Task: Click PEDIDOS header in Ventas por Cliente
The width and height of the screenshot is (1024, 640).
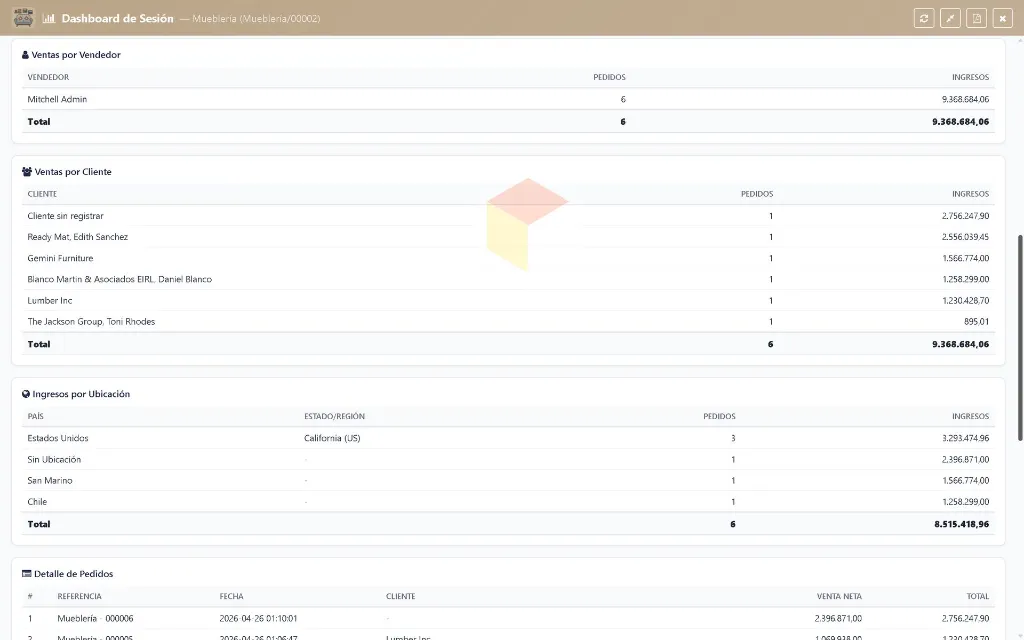Action: coord(757,194)
